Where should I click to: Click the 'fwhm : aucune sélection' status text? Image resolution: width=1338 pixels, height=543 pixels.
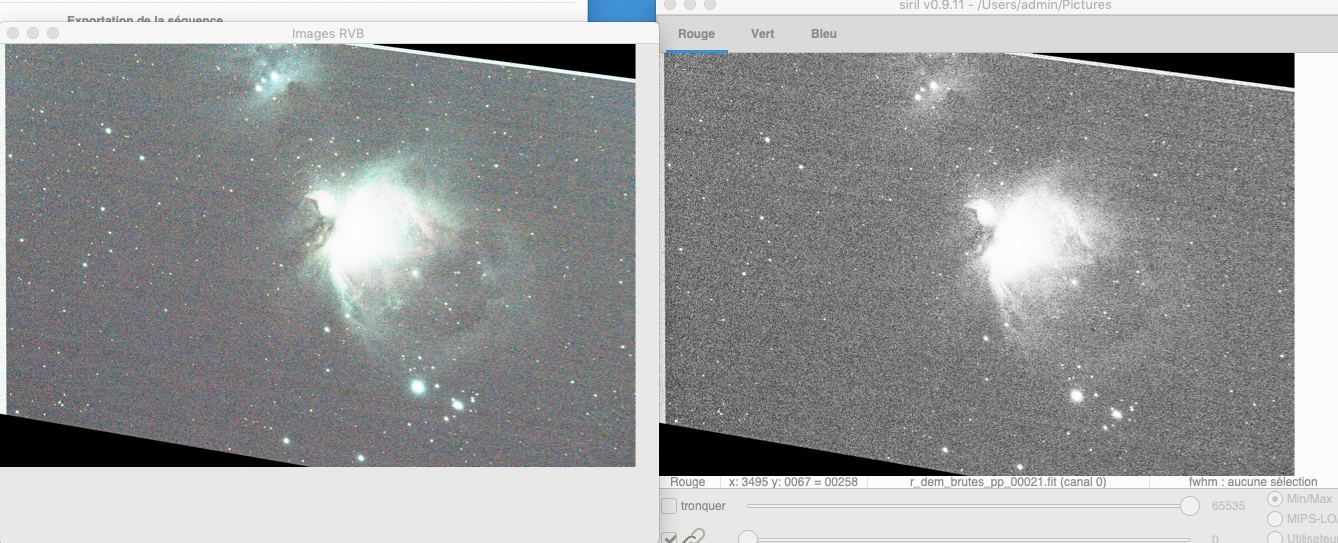point(1253,482)
